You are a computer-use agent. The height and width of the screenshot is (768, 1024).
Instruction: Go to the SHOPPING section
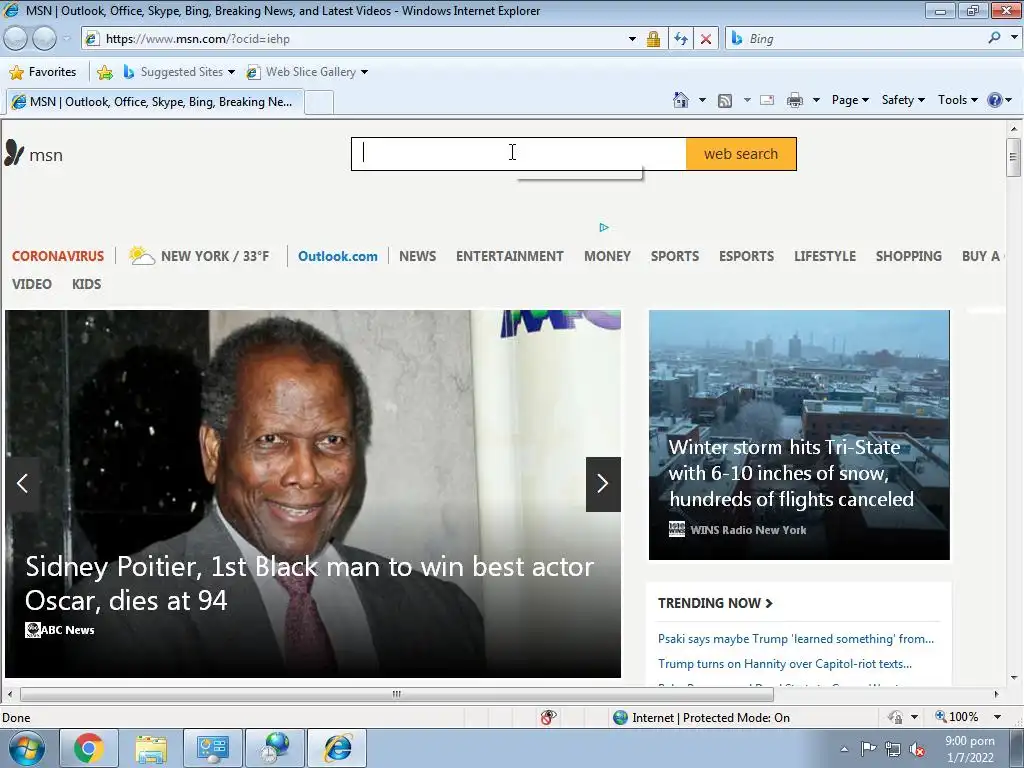click(908, 256)
